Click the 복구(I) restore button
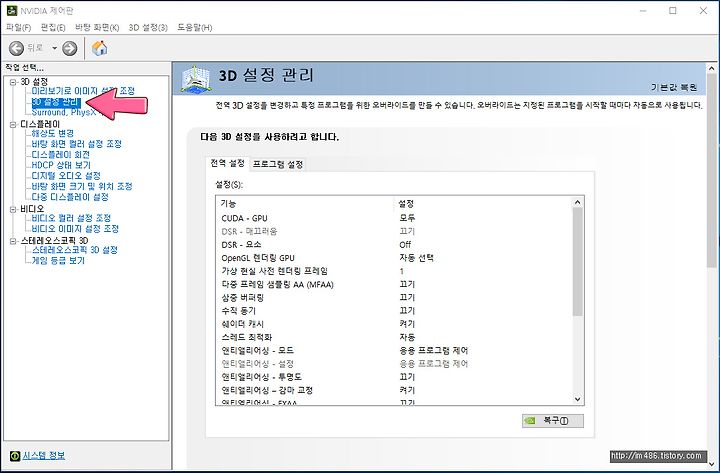 pyautogui.click(x=553, y=421)
